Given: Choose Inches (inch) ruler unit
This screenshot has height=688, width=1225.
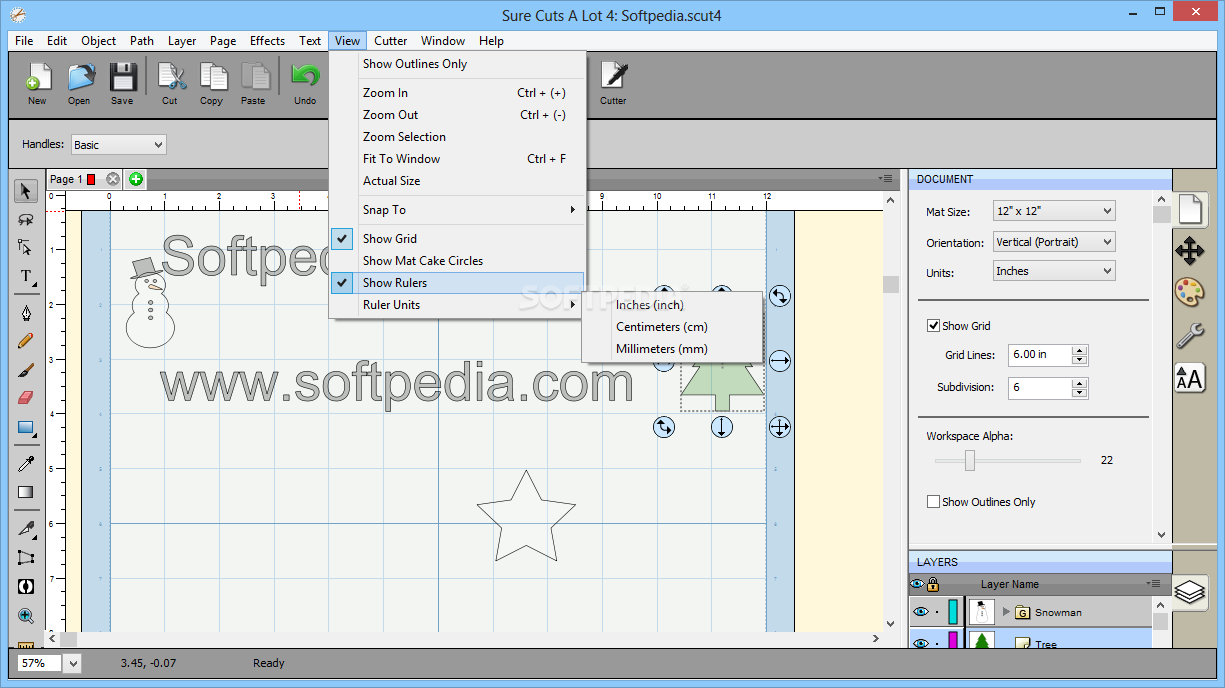Looking at the screenshot, I should (x=672, y=305).
